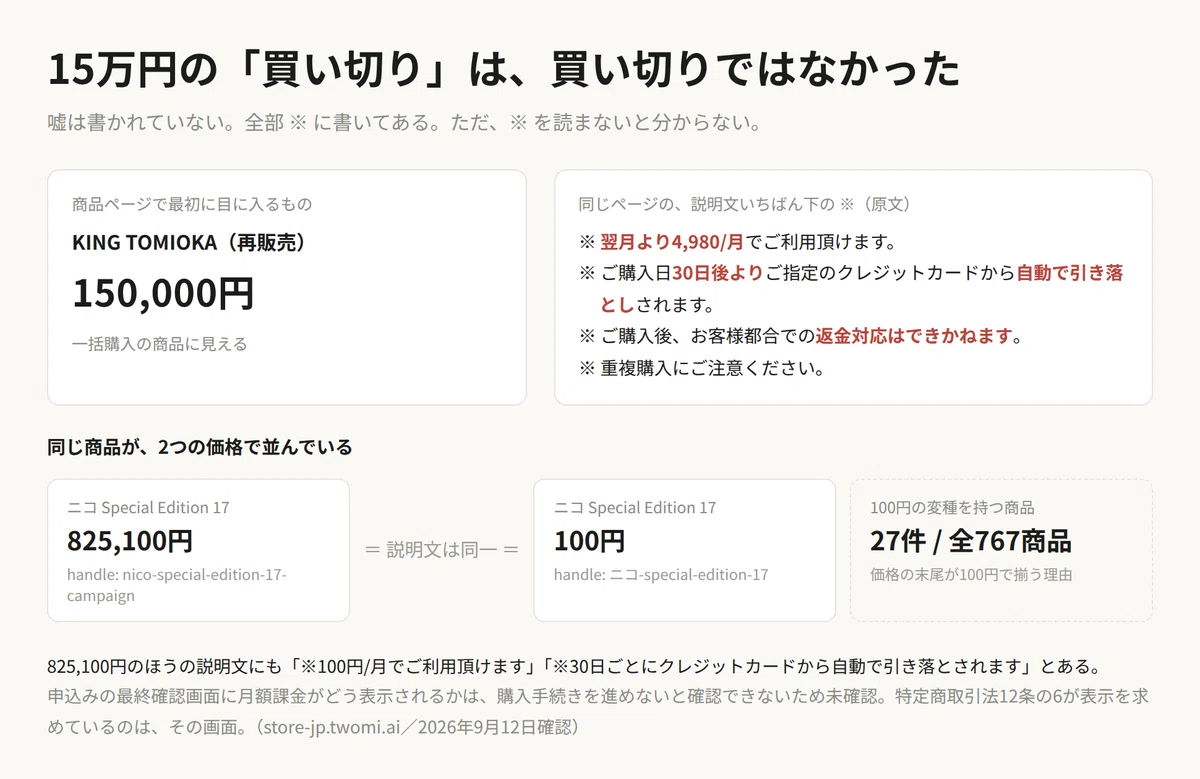The width and height of the screenshot is (1200, 779).
Task: Click the red text 返金対応はできかねます
Action: pos(913,336)
